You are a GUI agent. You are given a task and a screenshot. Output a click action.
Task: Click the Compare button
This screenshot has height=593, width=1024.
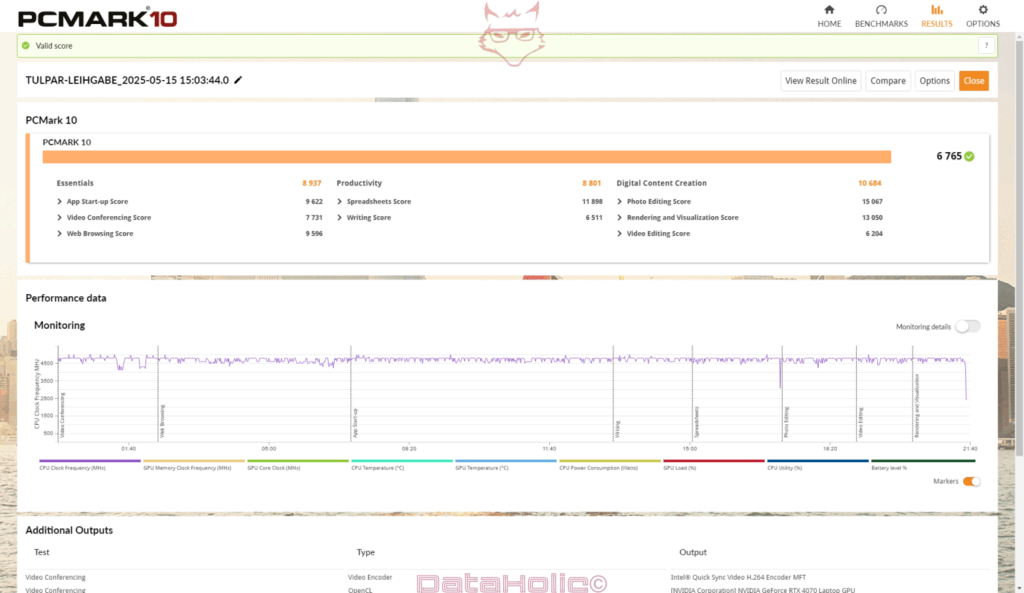(888, 80)
